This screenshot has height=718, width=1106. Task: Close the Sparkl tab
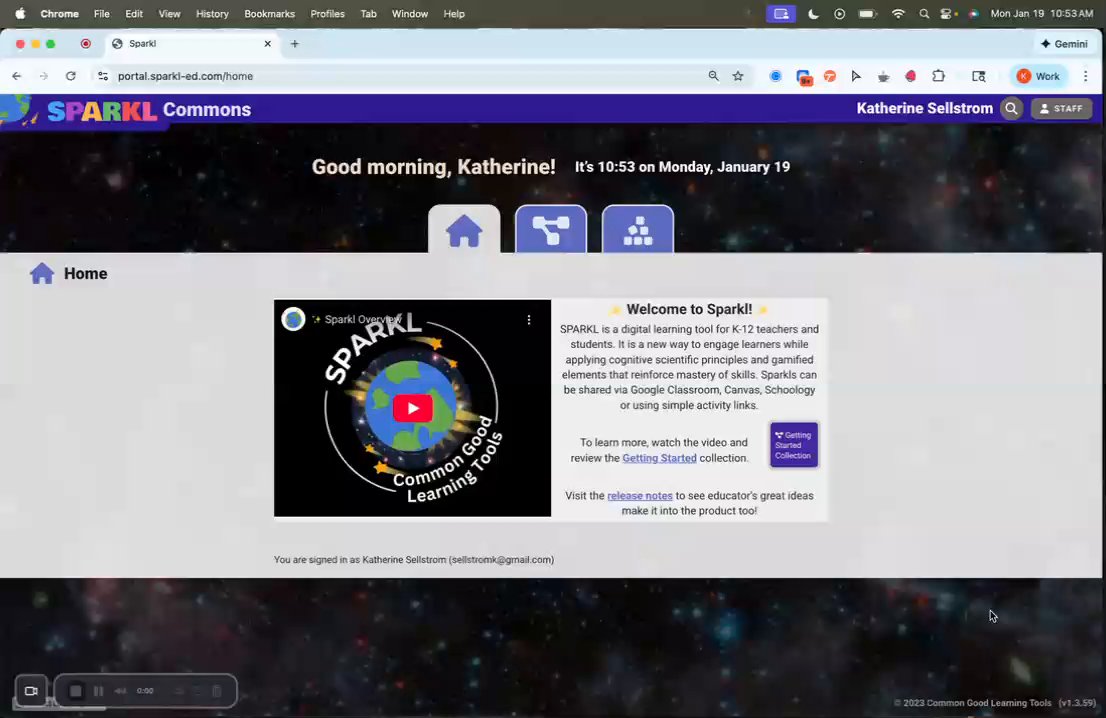pyautogui.click(x=267, y=44)
